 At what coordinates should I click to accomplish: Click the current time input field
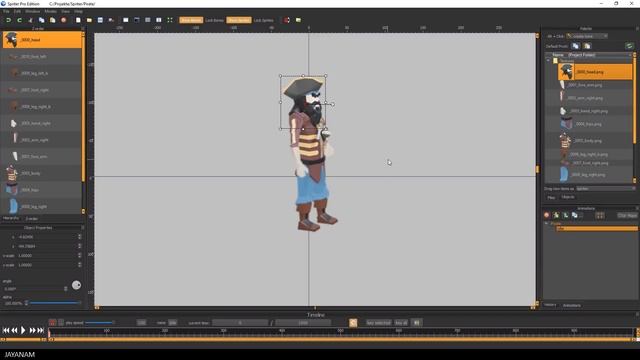pos(240,323)
